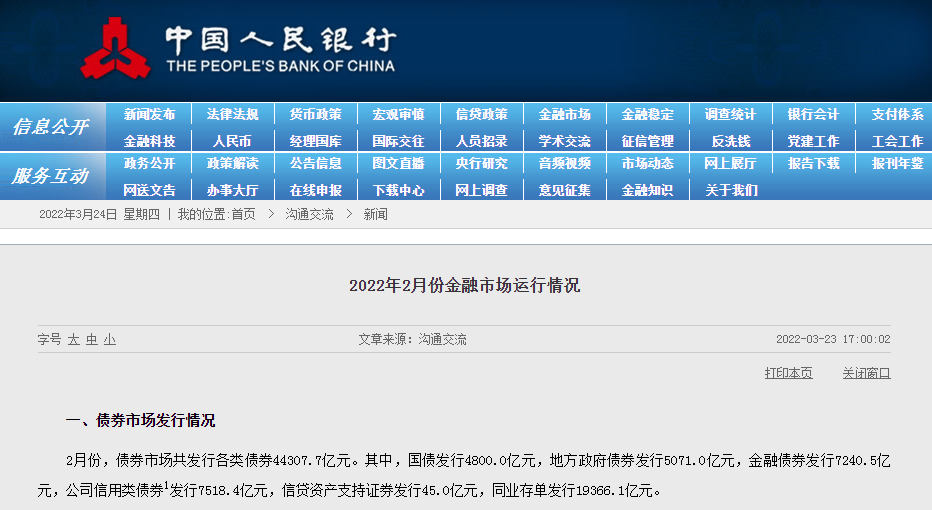
Task: Click the 信息公开 category header
Action: (51, 127)
